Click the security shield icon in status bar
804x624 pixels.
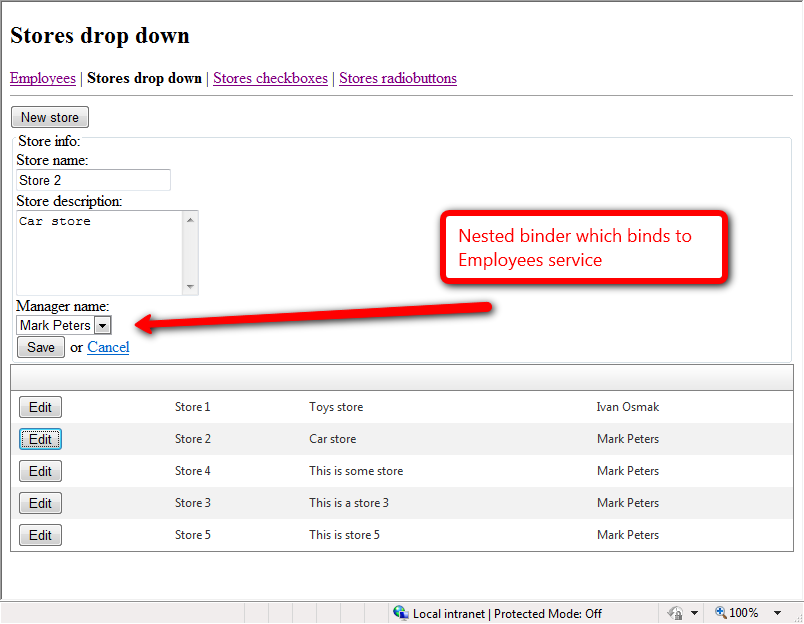(x=674, y=613)
